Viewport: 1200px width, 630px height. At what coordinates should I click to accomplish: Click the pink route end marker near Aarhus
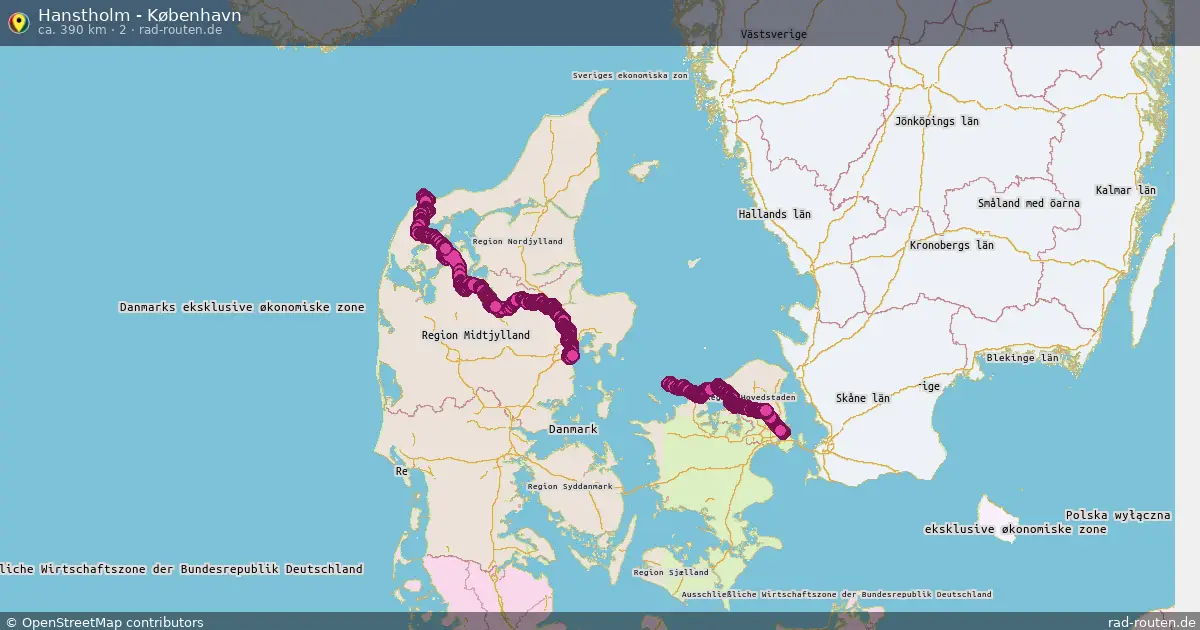point(571,354)
